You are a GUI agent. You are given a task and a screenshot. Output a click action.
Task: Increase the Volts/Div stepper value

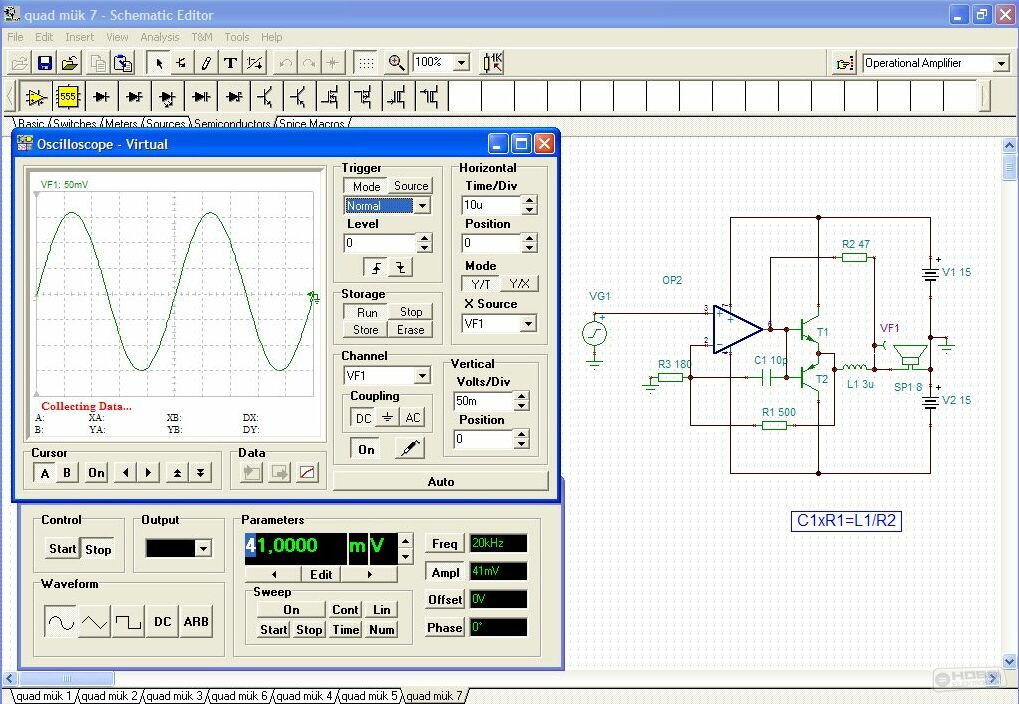point(521,396)
